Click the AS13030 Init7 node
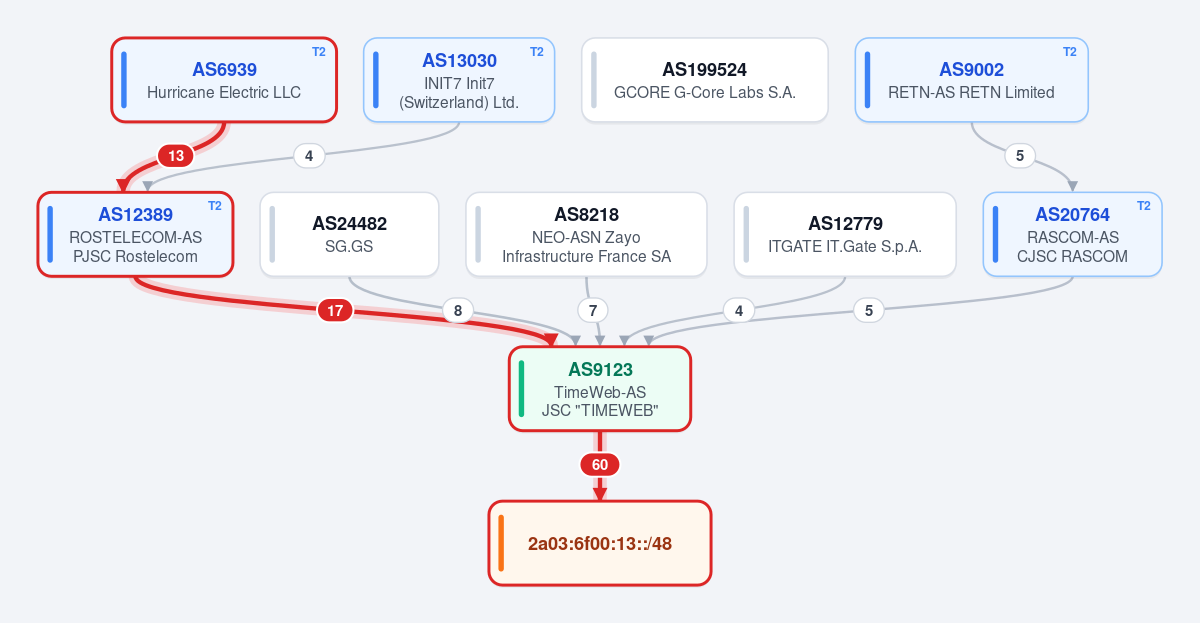Screen dimensions: 1200x623 coord(459,80)
